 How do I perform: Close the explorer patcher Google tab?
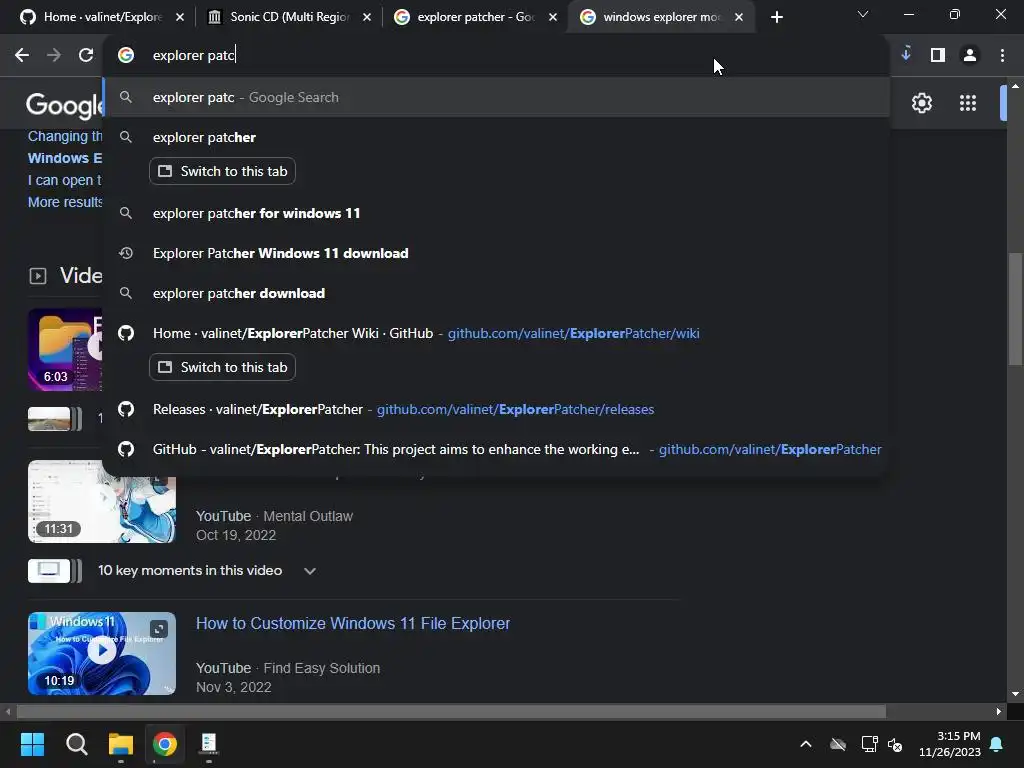[553, 18]
